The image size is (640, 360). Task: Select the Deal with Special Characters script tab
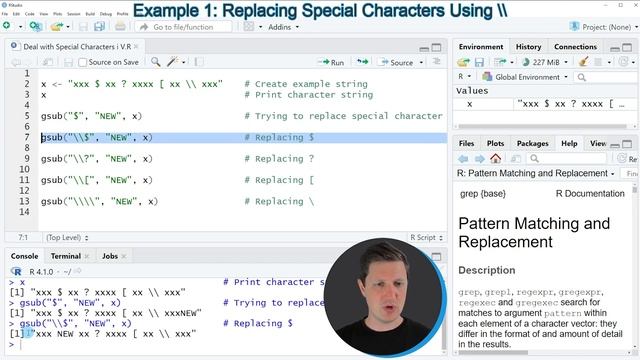pyautogui.click(x=77, y=47)
